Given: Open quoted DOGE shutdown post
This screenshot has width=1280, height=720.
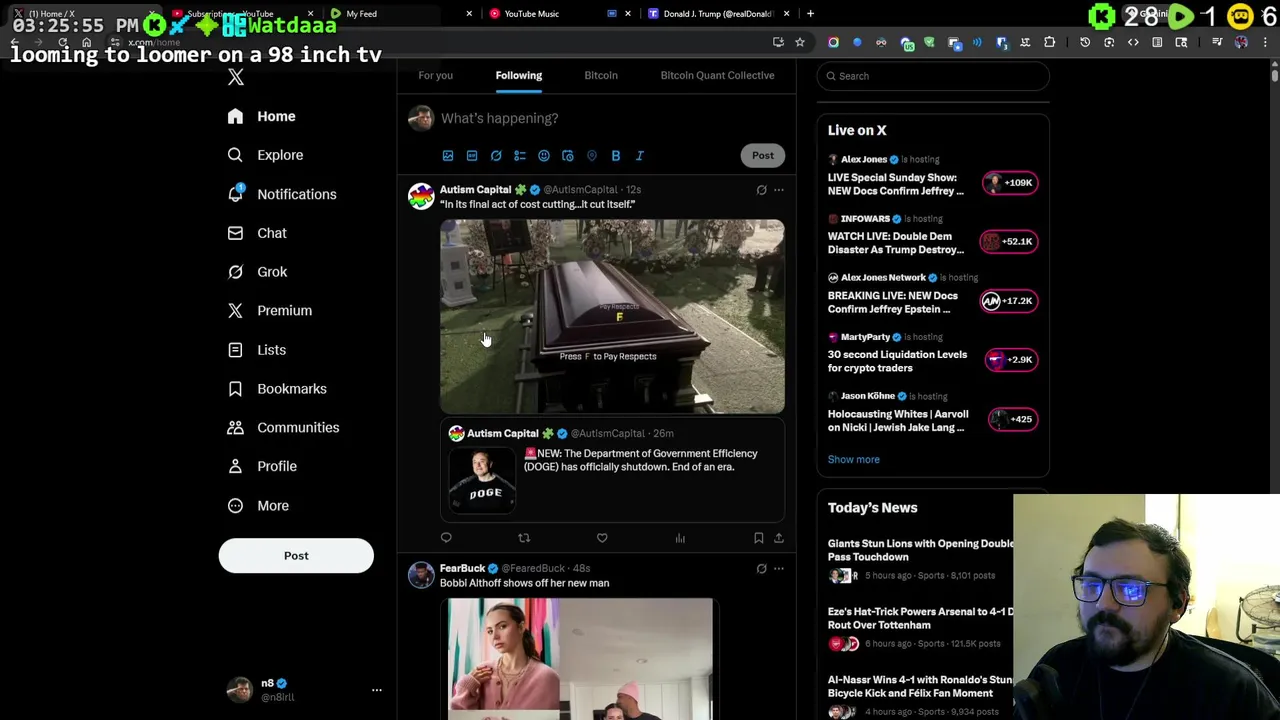Looking at the screenshot, I should (612, 470).
